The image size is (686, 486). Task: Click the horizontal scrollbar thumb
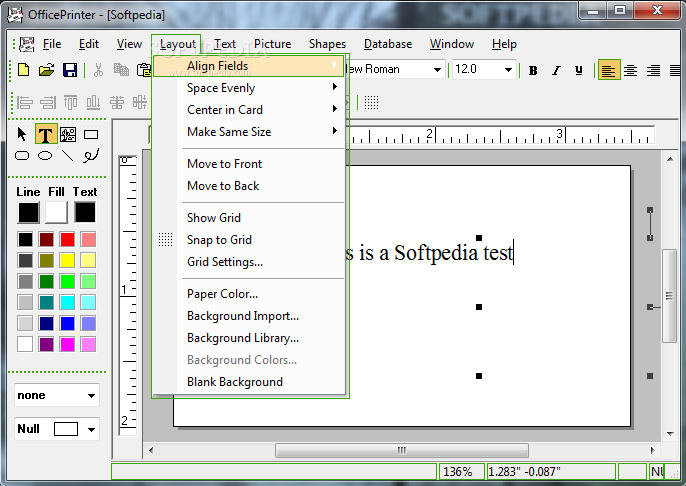pyautogui.click(x=402, y=450)
